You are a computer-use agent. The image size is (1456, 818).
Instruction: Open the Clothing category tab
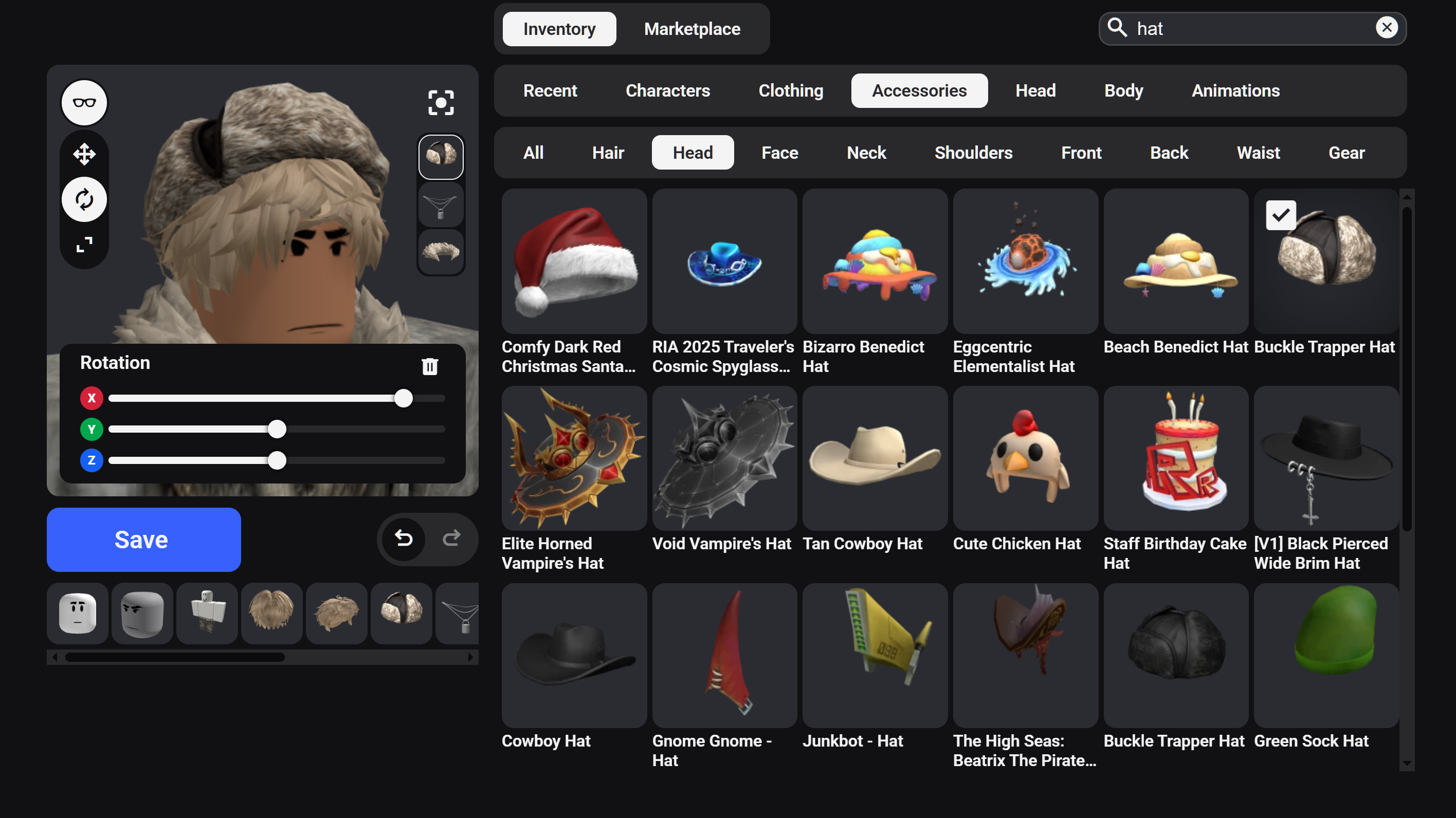[790, 90]
